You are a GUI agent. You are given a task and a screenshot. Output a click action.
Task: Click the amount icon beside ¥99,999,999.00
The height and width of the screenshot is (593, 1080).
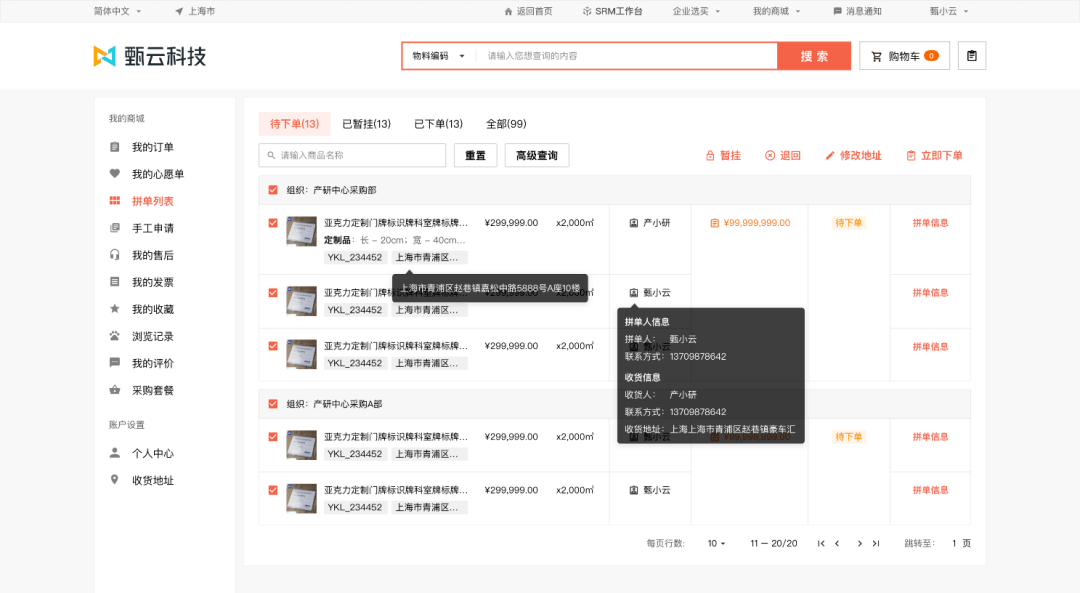pyautogui.click(x=714, y=223)
